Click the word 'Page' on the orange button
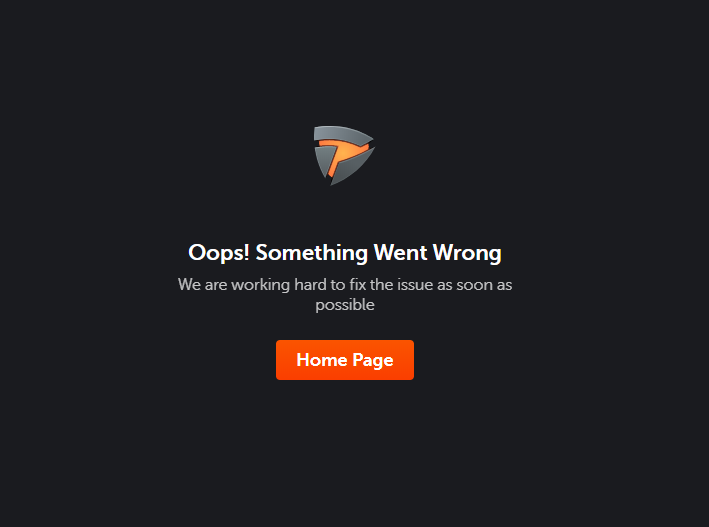Image resolution: width=709 pixels, height=527 pixels. (373, 361)
